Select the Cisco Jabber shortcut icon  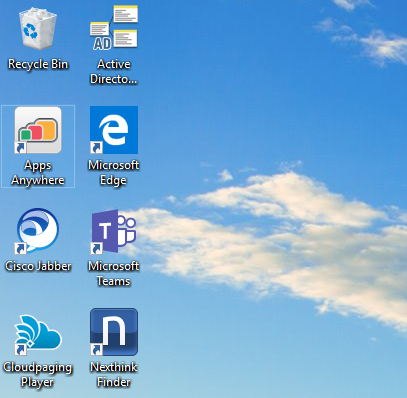pyautogui.click(x=37, y=231)
